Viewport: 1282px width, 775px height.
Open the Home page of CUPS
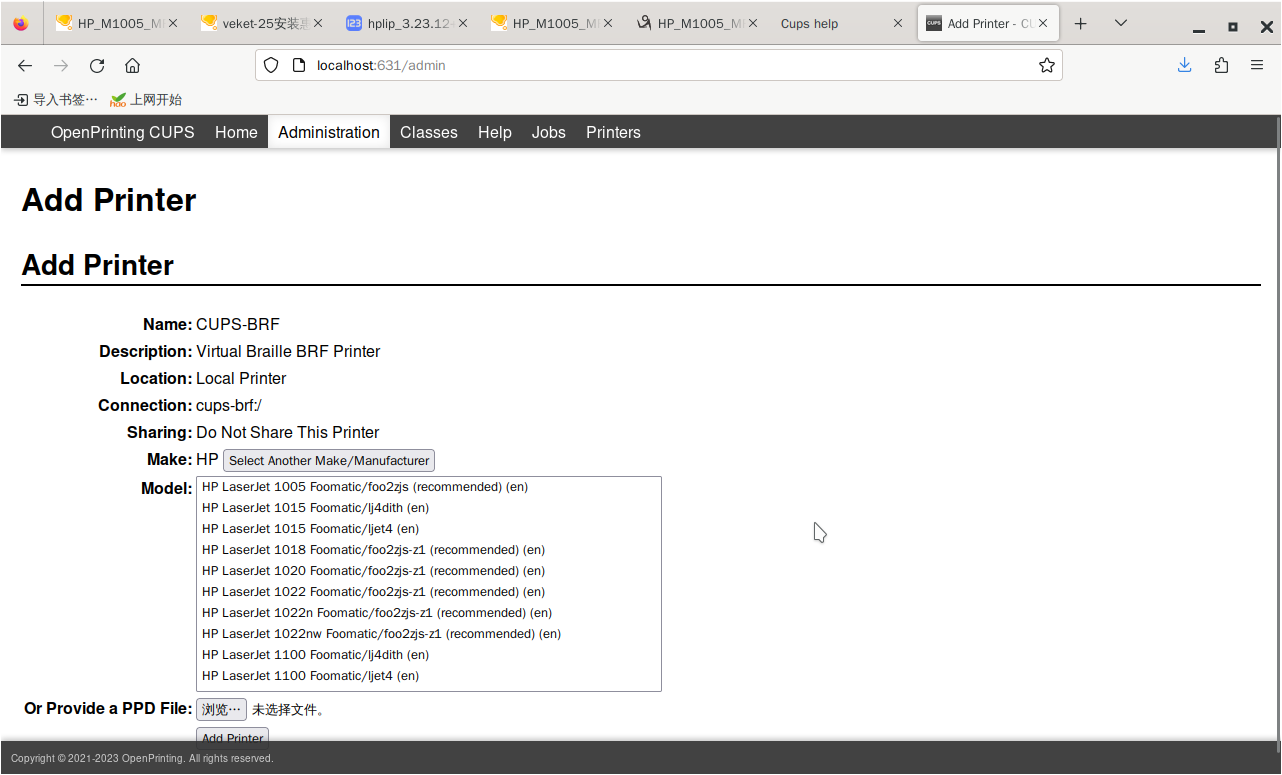pos(236,132)
